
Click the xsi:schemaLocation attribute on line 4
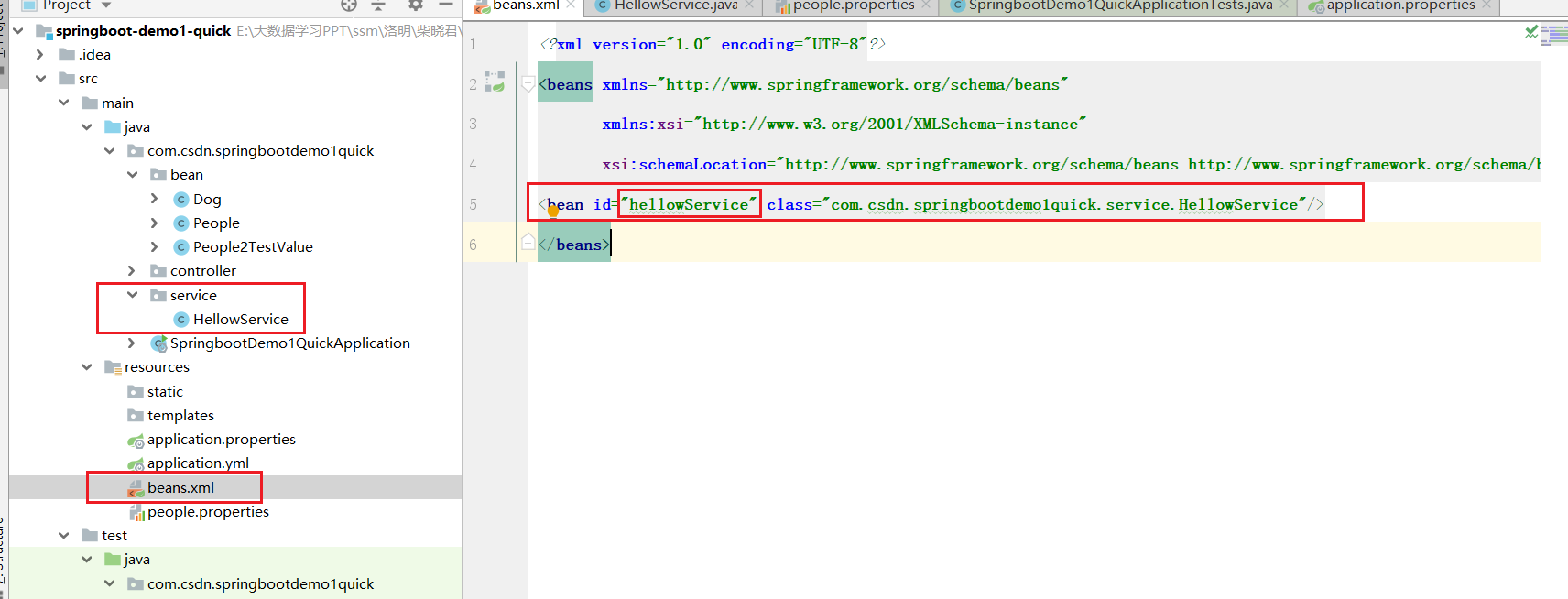click(684, 165)
